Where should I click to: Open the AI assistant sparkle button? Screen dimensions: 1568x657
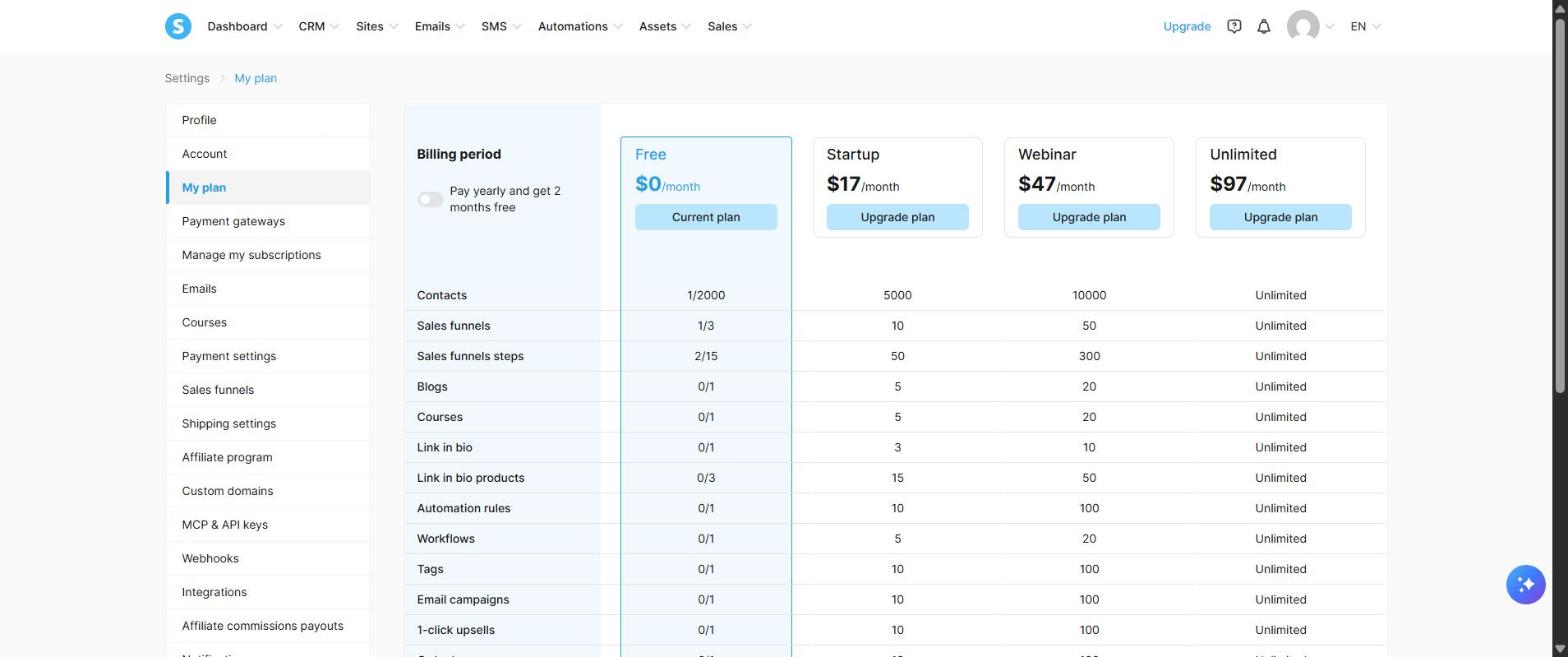1525,584
